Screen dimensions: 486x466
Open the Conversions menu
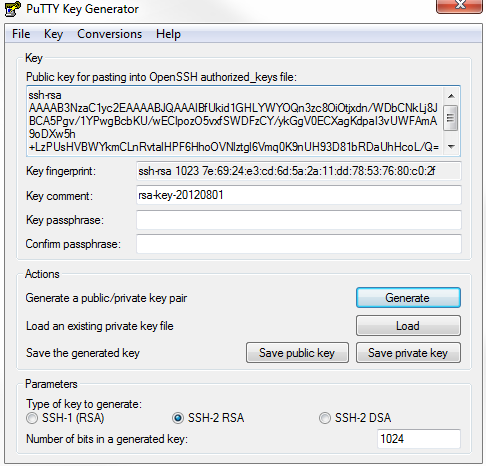click(x=110, y=34)
